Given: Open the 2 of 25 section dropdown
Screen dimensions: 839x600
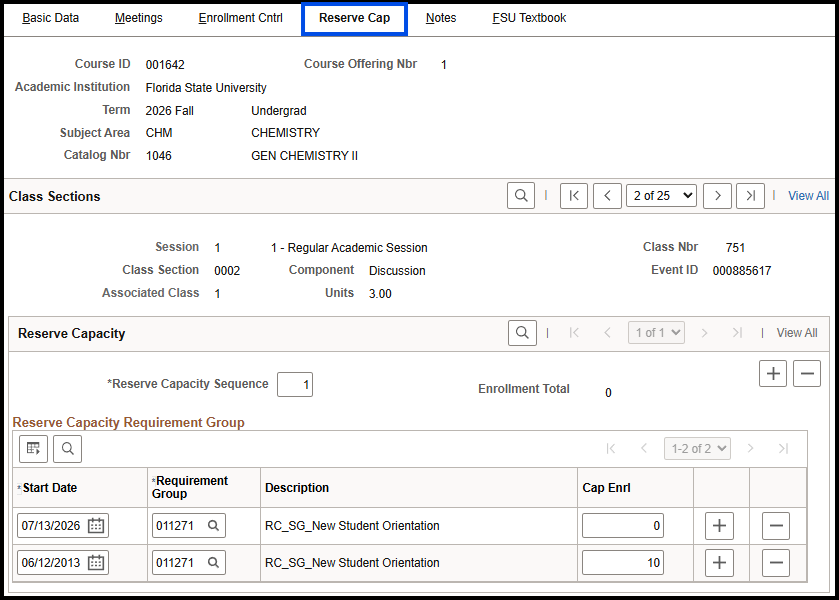Looking at the screenshot, I should point(661,196).
